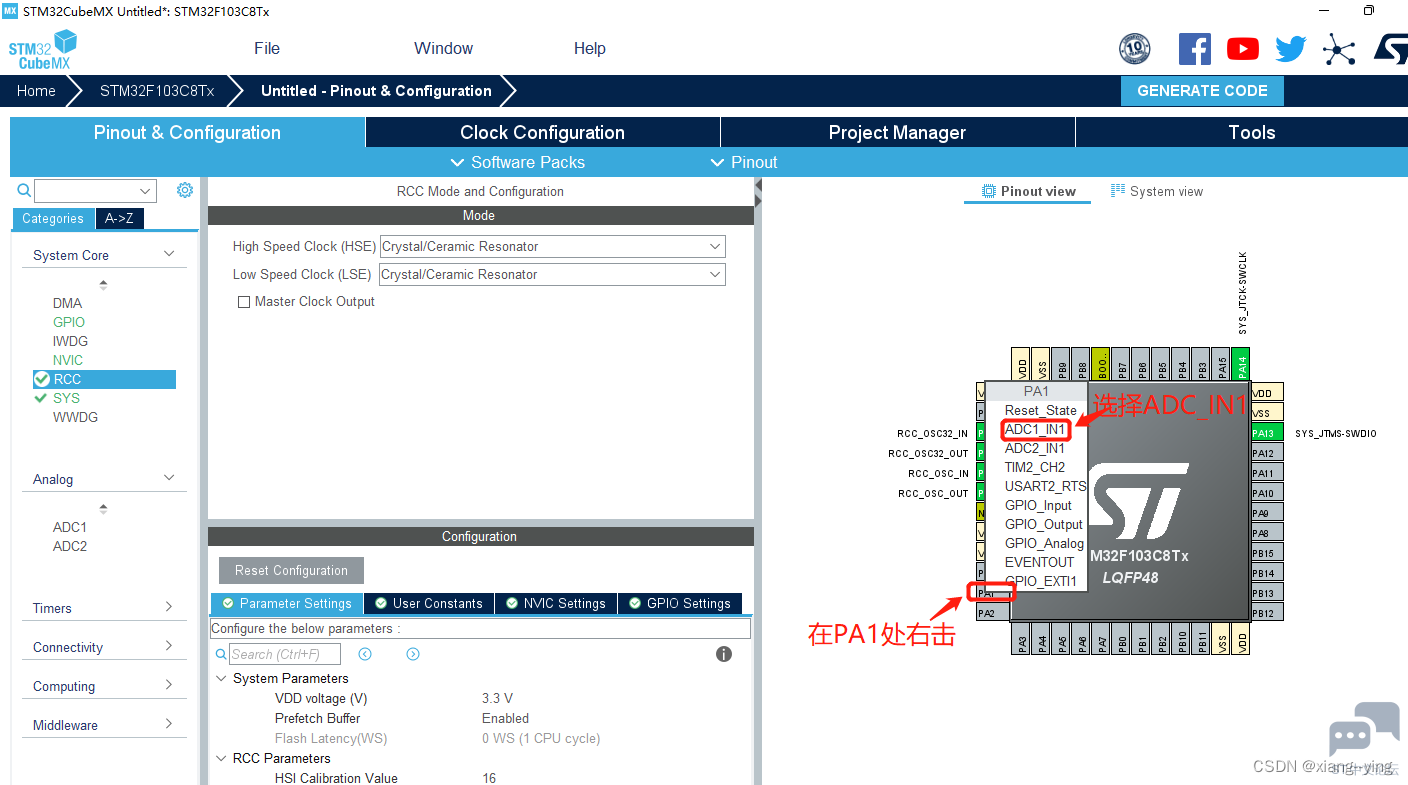
Task: Click the parameter Search (Ctrl+F) field
Action: tap(285, 654)
